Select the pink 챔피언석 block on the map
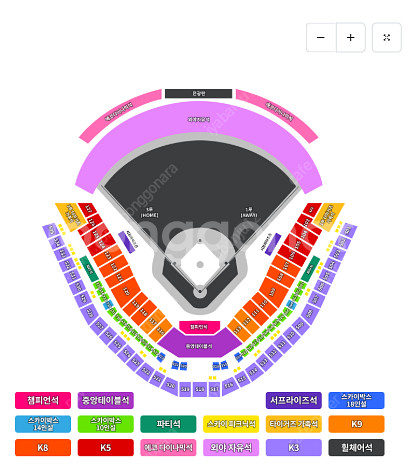Image resolution: width=417 pixels, height=472 pixels. (199, 327)
